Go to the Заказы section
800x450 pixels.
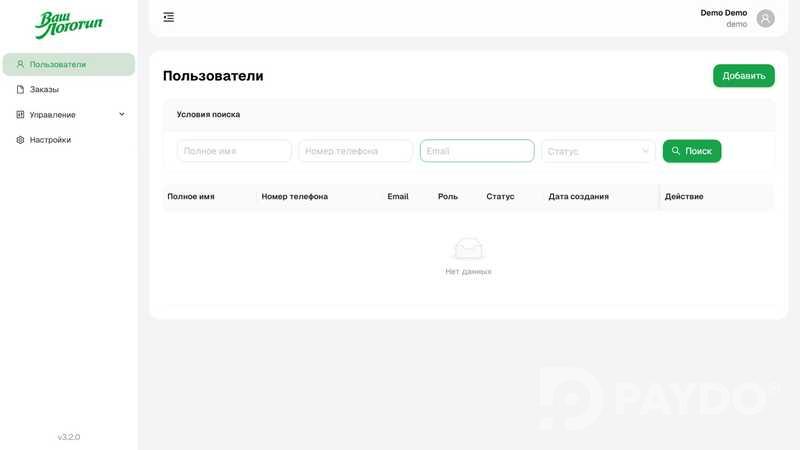[x=69, y=89]
